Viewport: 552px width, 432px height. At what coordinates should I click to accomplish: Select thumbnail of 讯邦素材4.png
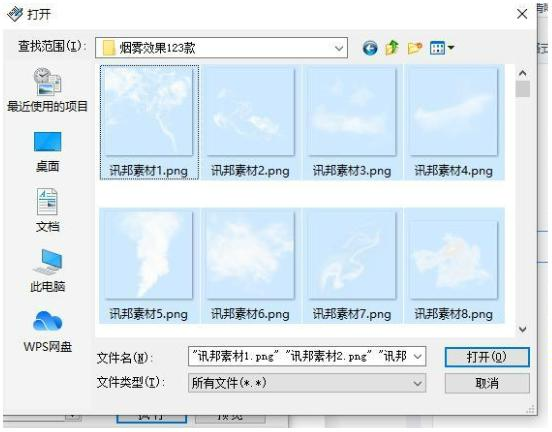453,111
